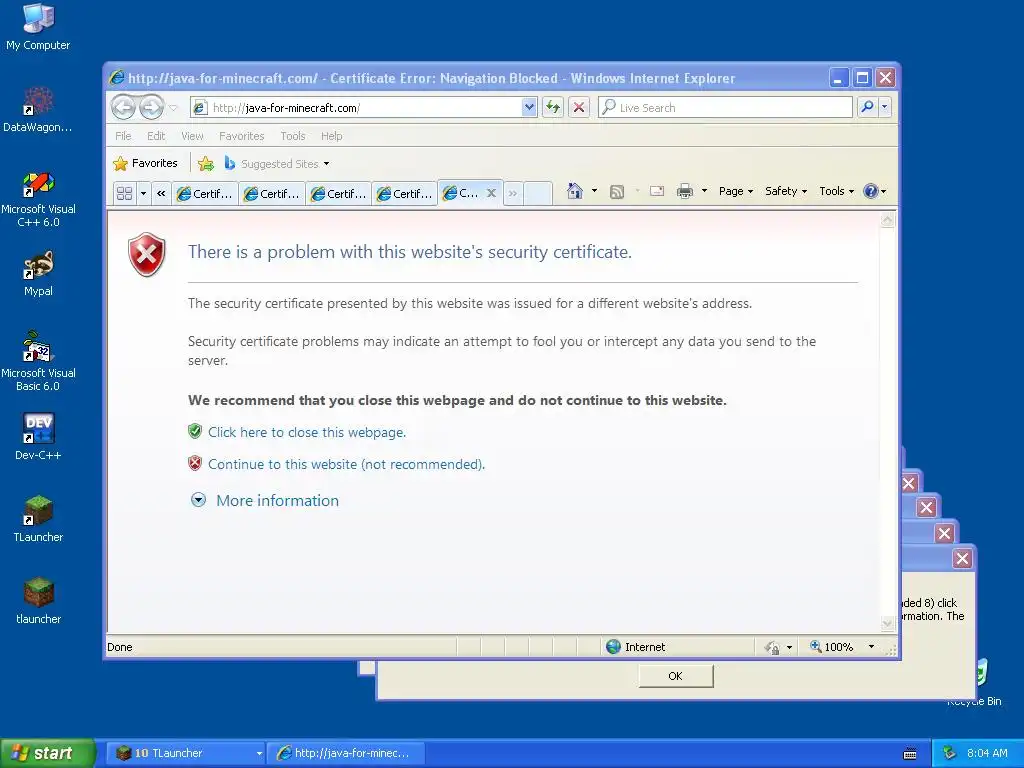The image size is (1024, 768).
Task: Click the Refresh page icon
Action: (x=553, y=107)
